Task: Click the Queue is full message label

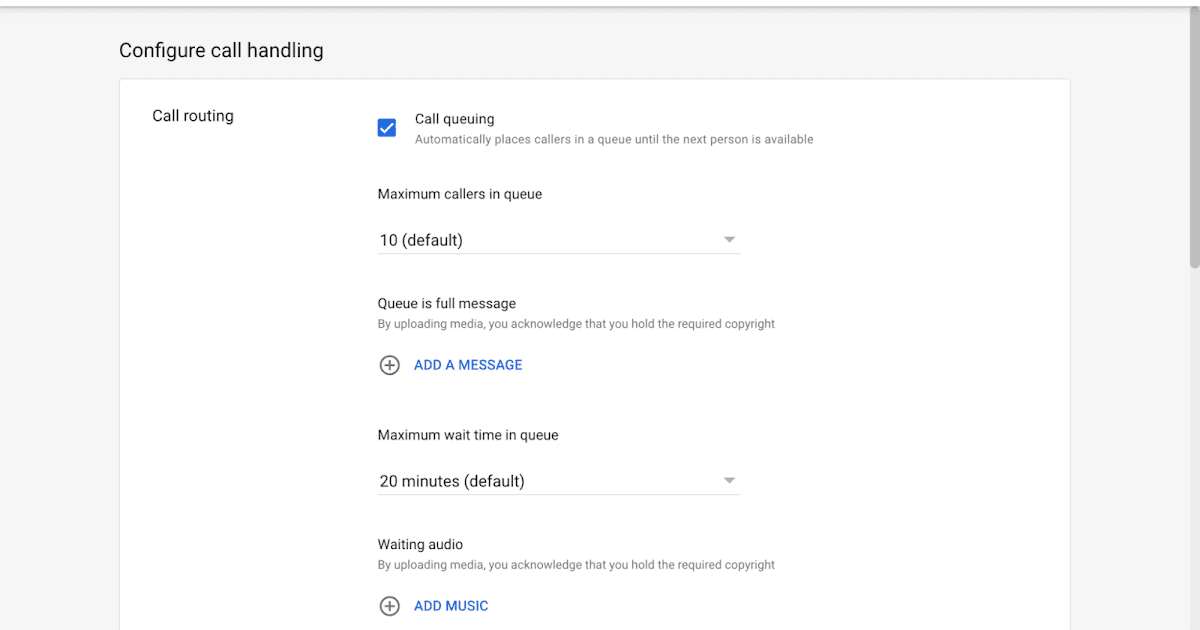Action: coord(446,303)
